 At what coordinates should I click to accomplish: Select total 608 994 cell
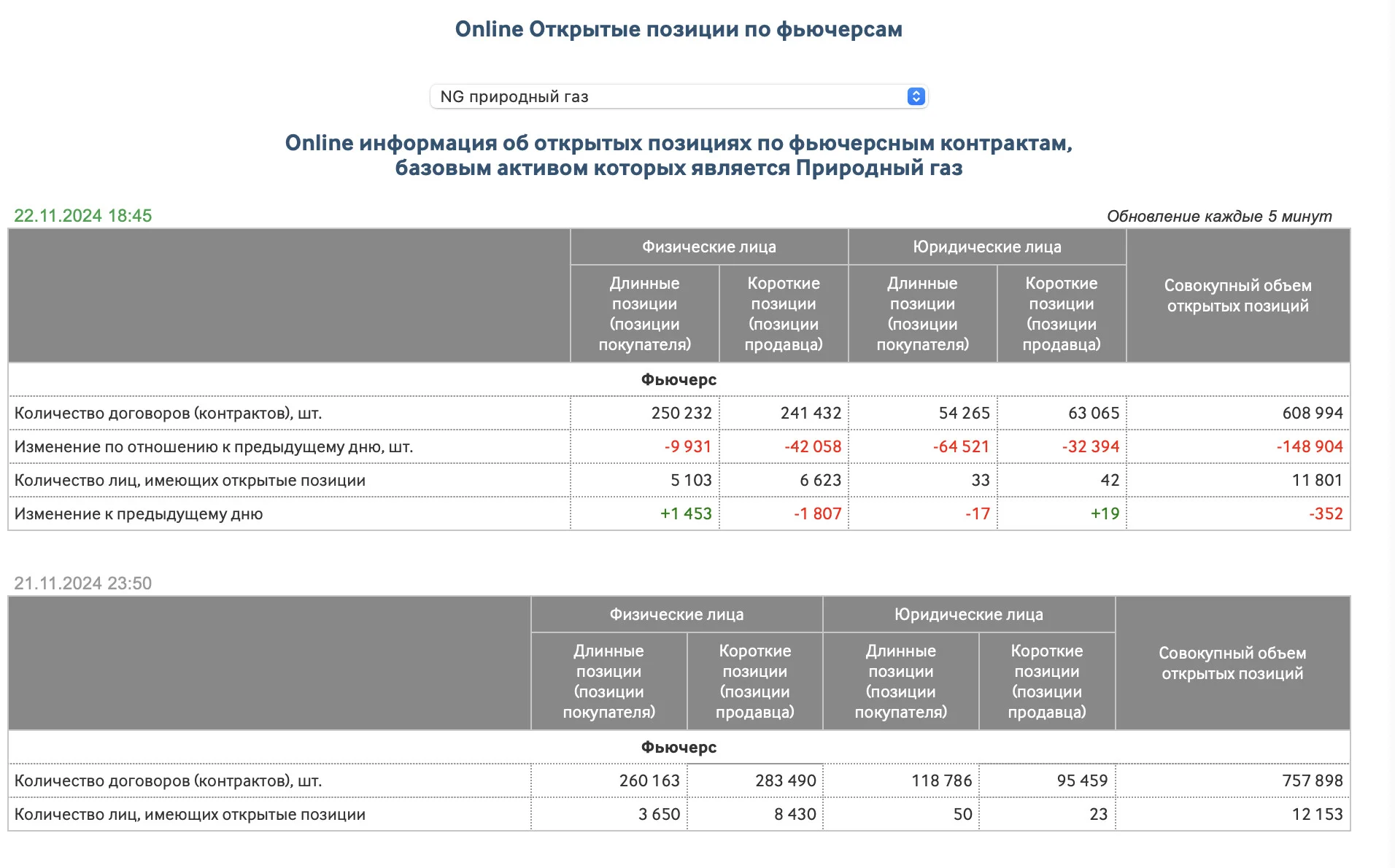(1313, 413)
